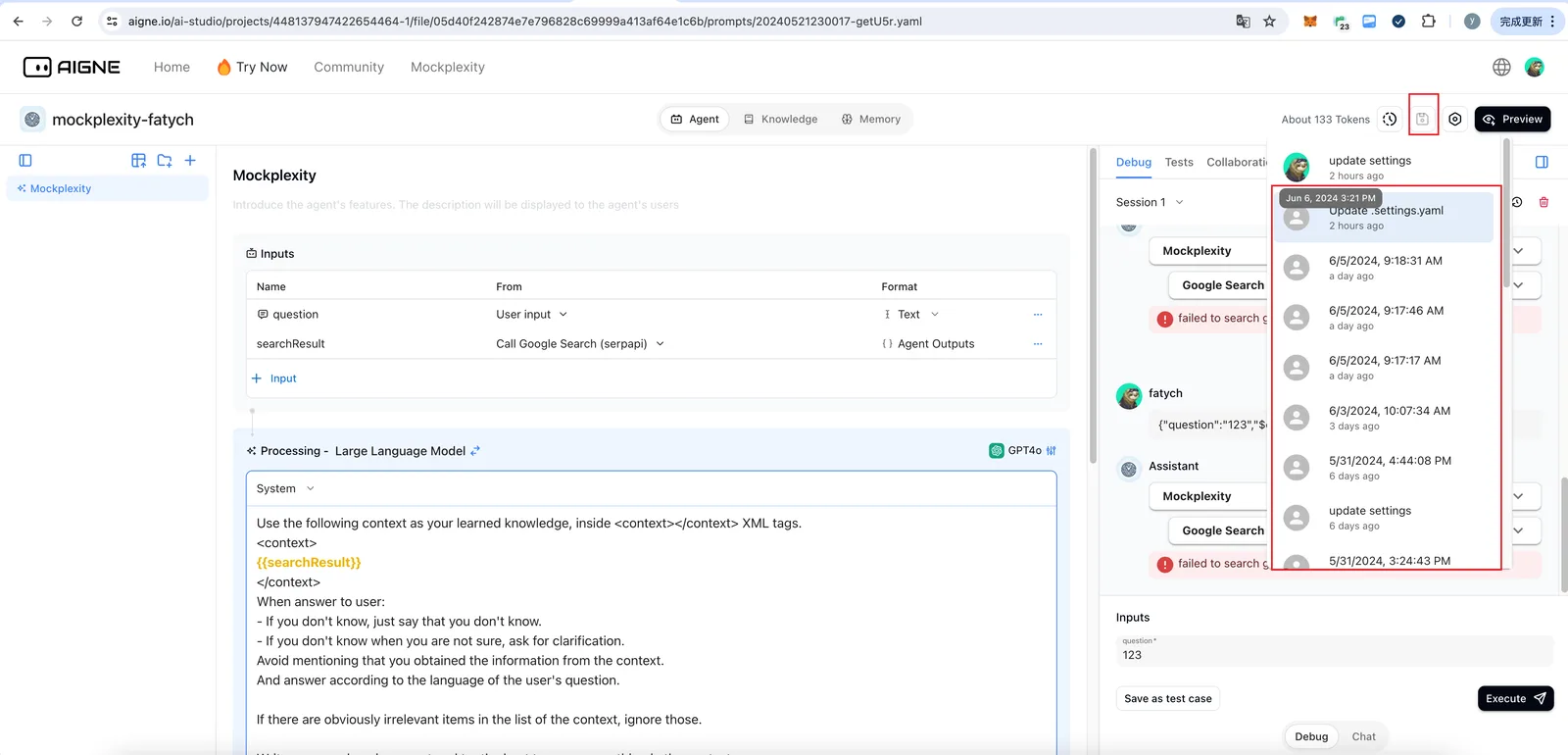Bookmark this page with the star
The width and height of the screenshot is (1568, 755).
point(1269,21)
